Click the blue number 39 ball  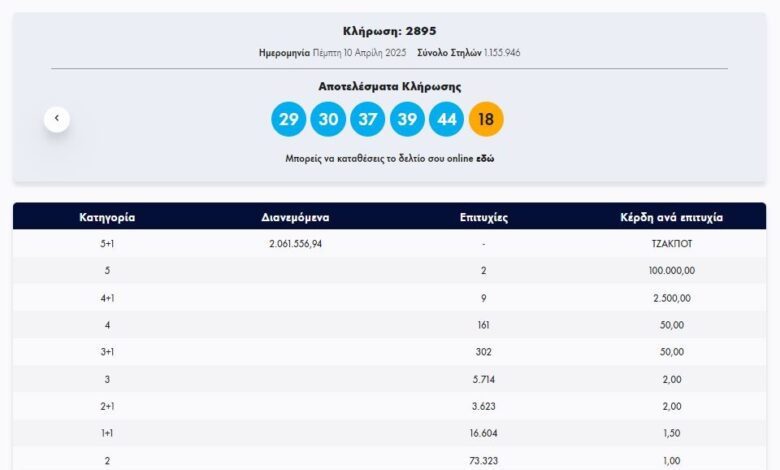pos(407,120)
